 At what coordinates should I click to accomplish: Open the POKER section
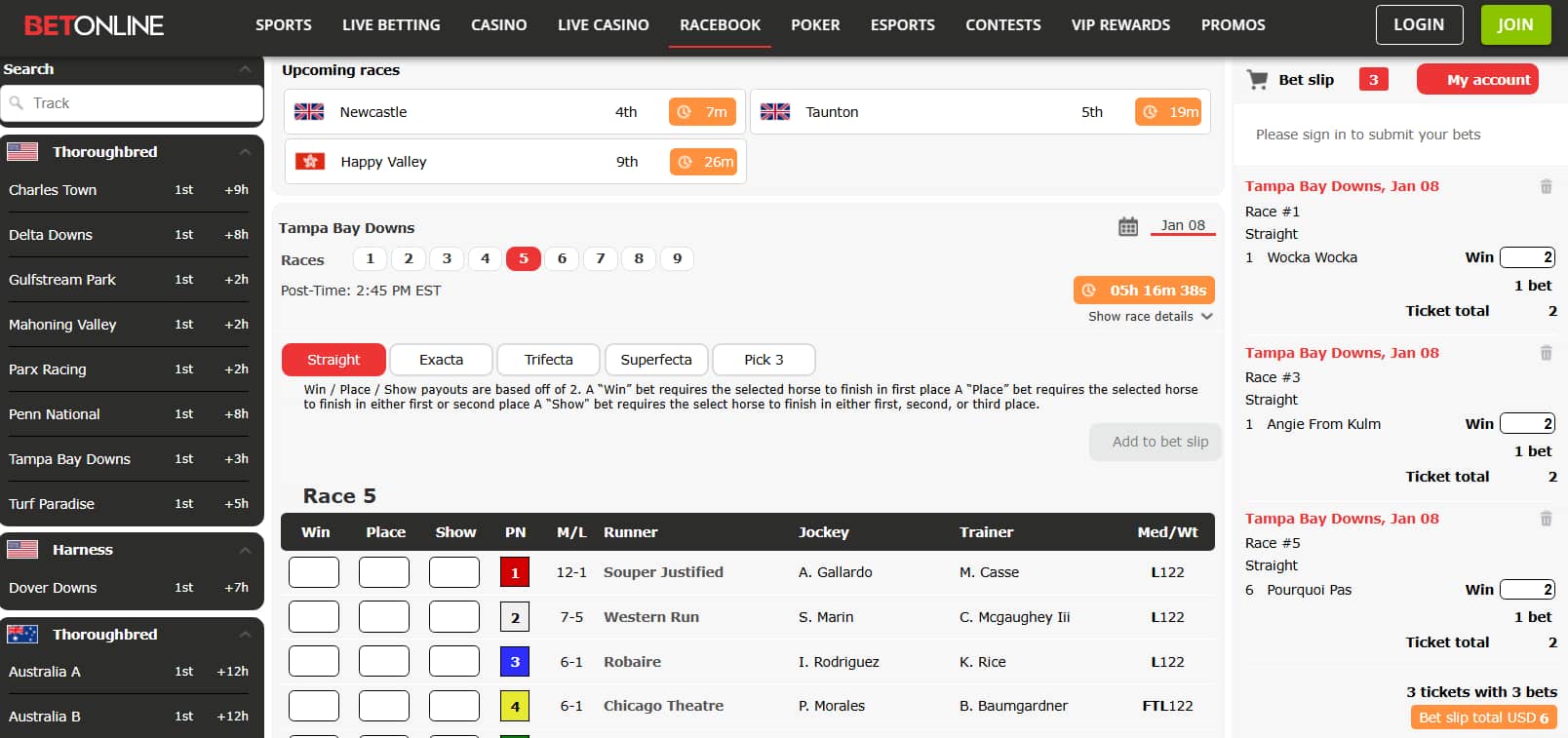(815, 25)
